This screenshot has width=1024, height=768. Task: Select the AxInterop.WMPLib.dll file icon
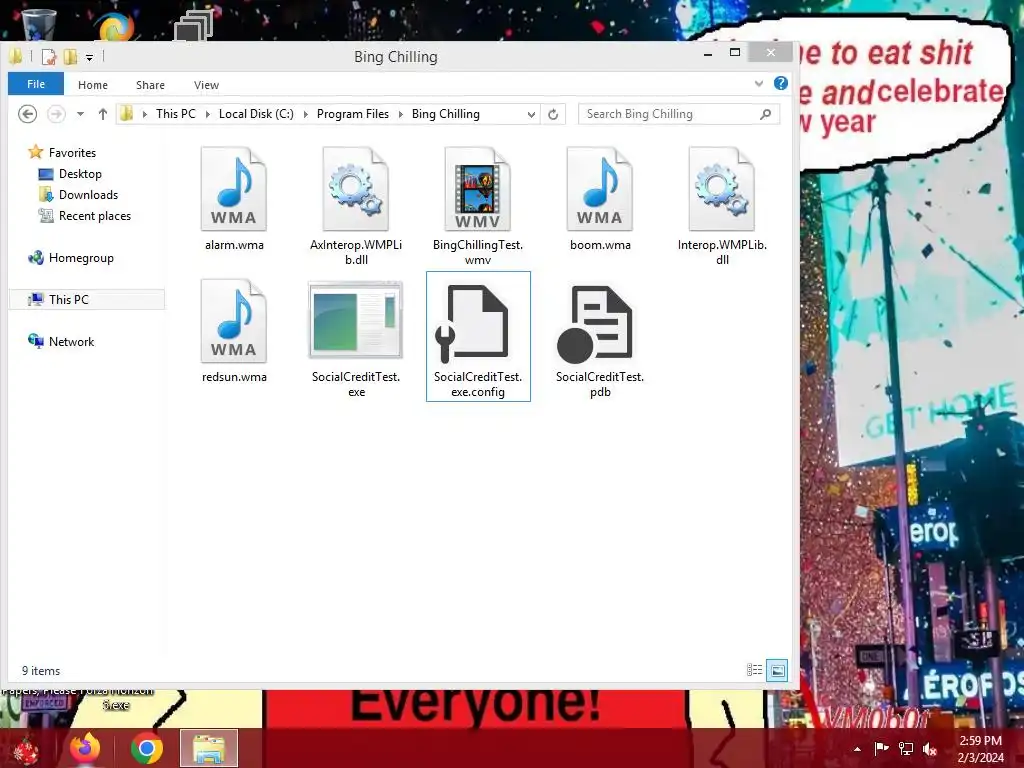click(x=356, y=189)
